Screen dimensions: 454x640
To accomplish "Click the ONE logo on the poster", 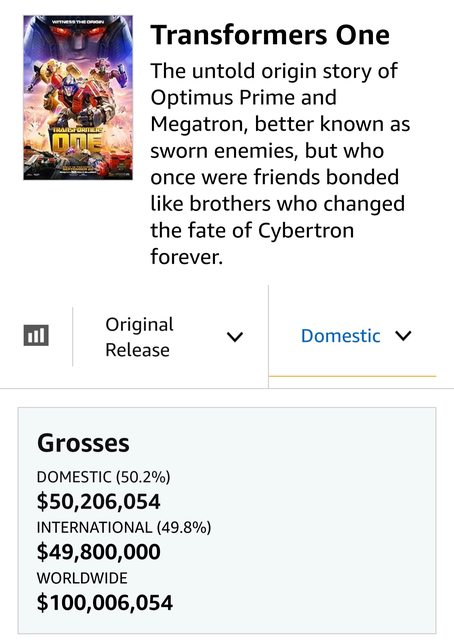I will (76, 142).
